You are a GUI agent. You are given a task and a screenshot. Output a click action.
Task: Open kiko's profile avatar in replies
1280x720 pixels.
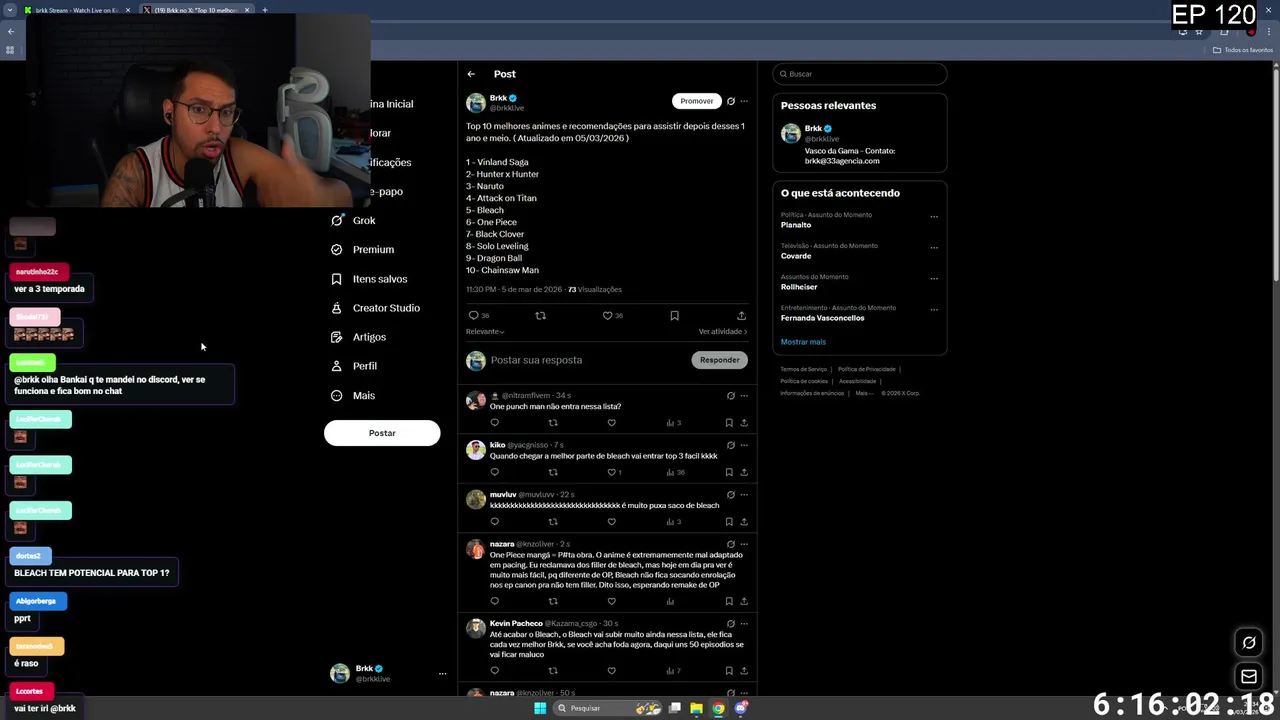(x=476, y=451)
